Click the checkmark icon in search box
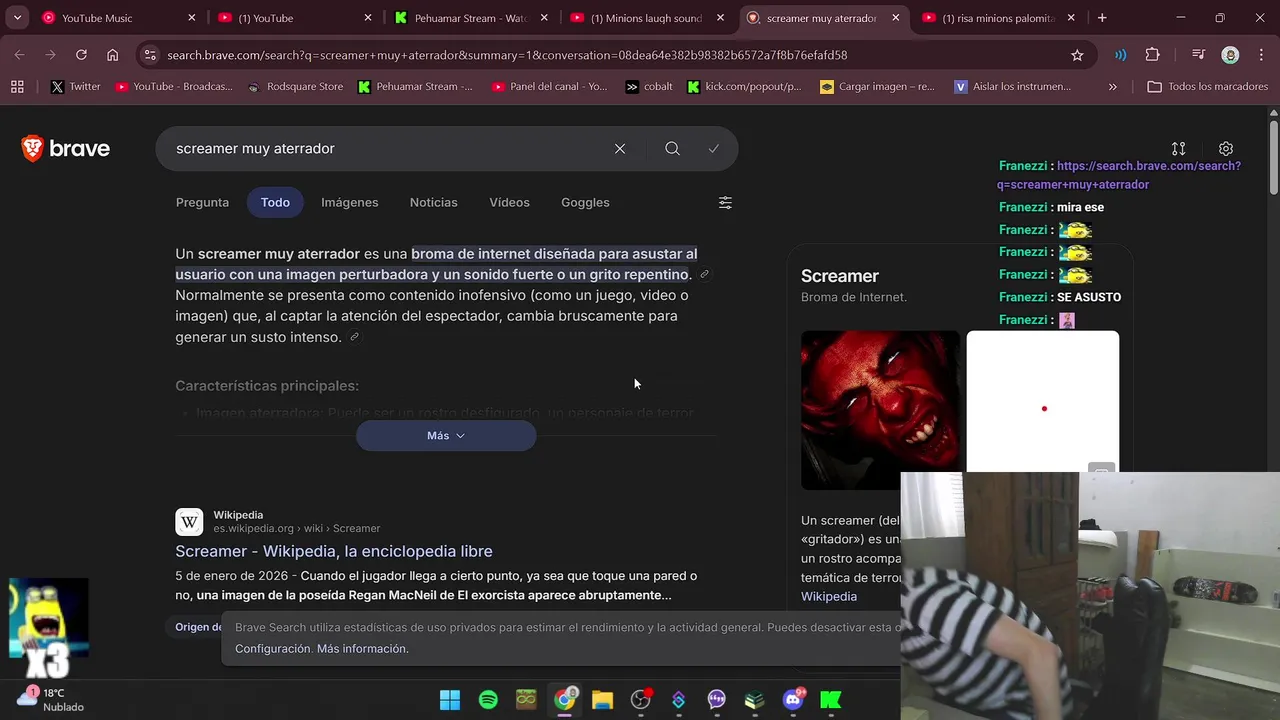1280x720 pixels. (x=714, y=148)
